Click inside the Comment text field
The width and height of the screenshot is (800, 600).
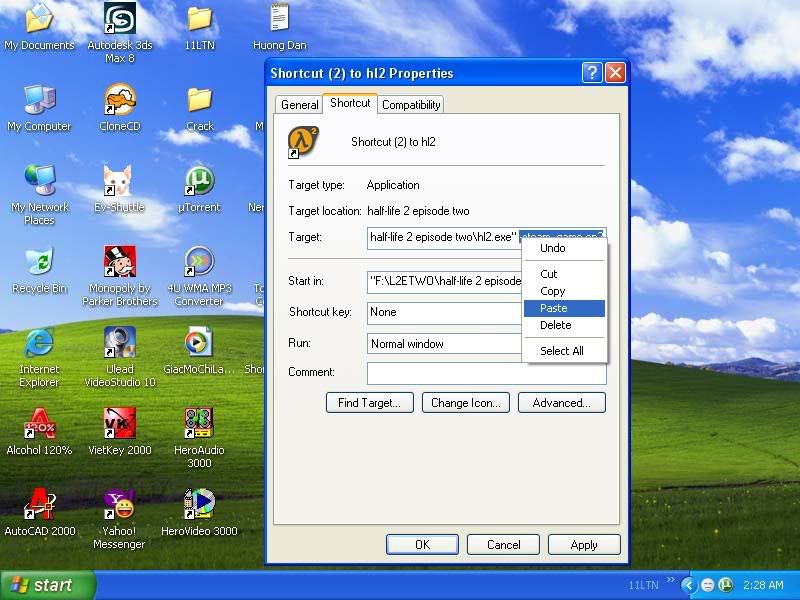point(487,373)
